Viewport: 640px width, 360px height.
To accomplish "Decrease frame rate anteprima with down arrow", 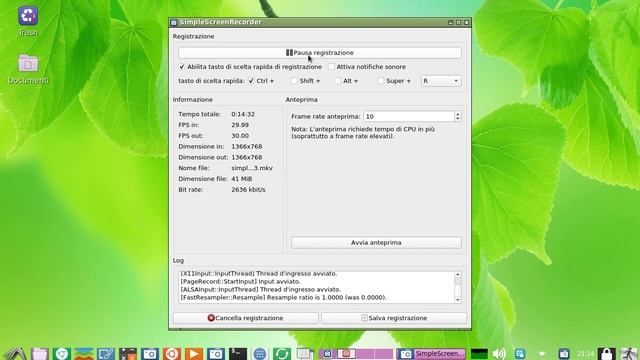I will [x=458, y=119].
